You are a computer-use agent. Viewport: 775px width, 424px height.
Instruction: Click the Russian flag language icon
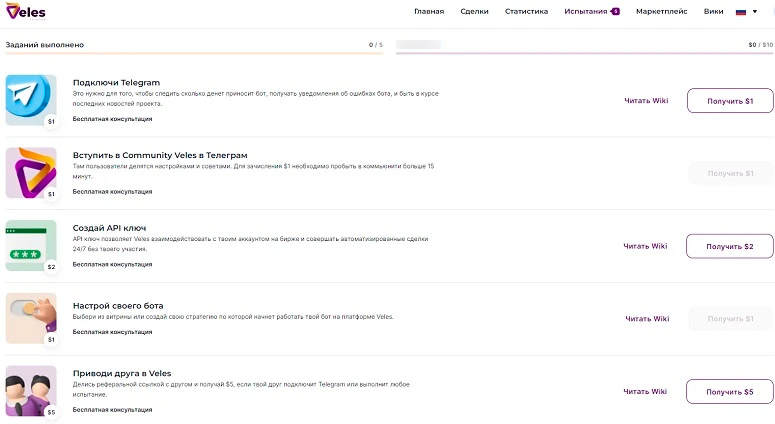coord(742,12)
